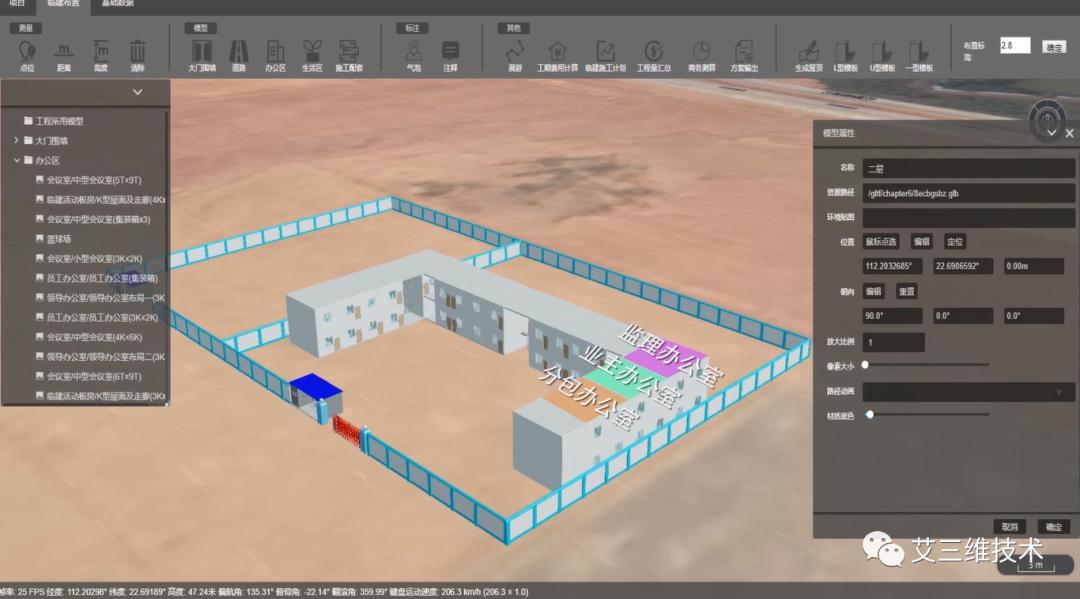Screen dimensions: 1080x599
Task: Click the 生成屋顶 generate roof icon
Action: [x=808, y=51]
